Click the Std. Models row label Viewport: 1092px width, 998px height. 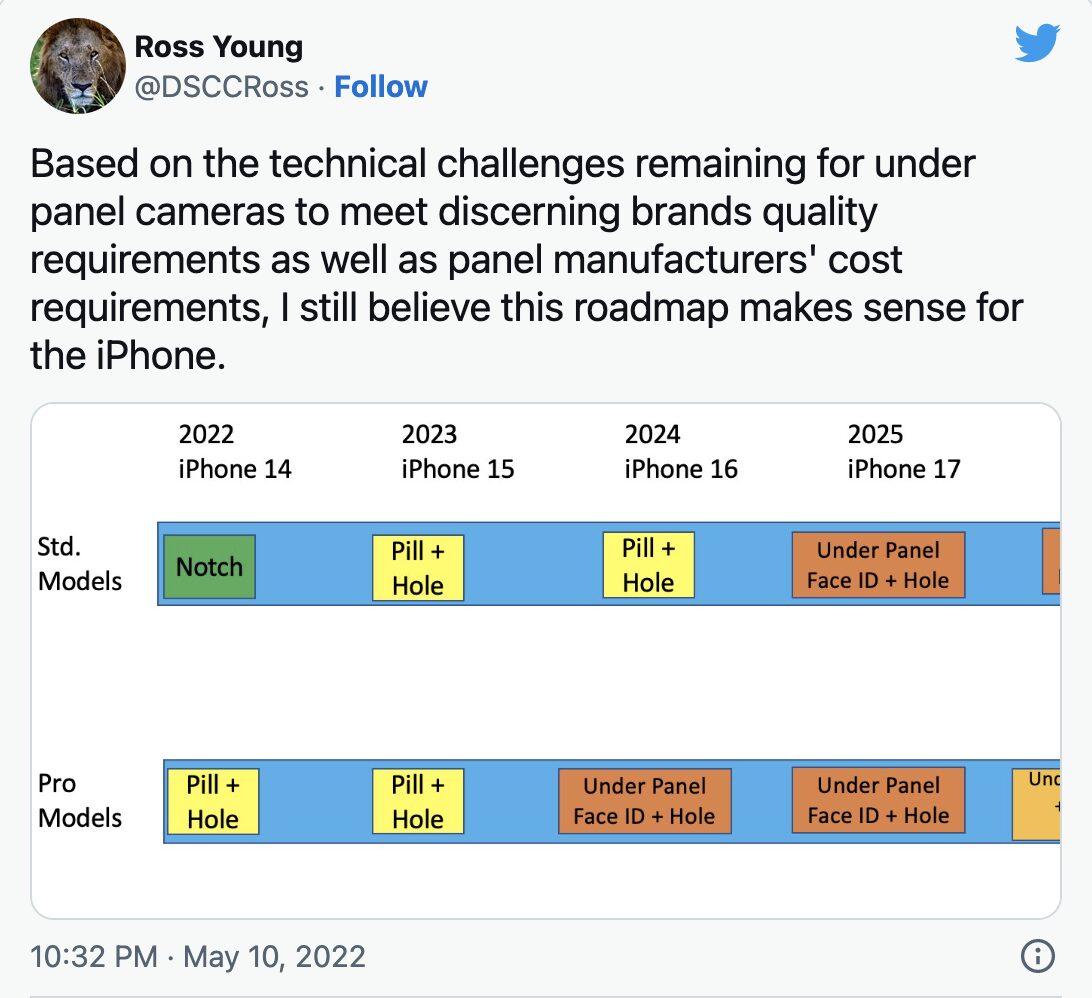79,563
